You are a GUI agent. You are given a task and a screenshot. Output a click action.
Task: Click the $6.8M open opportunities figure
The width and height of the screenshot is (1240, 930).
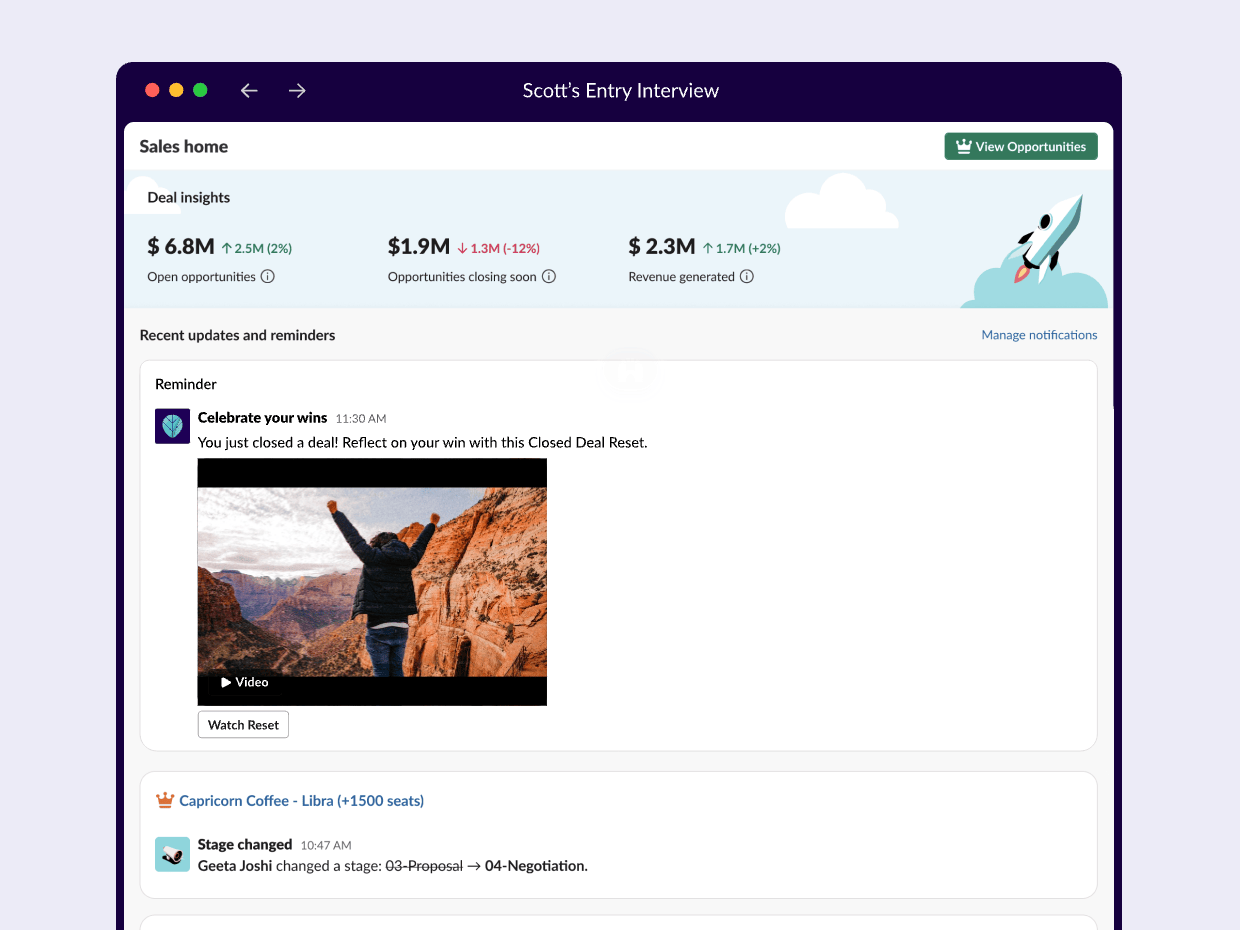(x=181, y=246)
